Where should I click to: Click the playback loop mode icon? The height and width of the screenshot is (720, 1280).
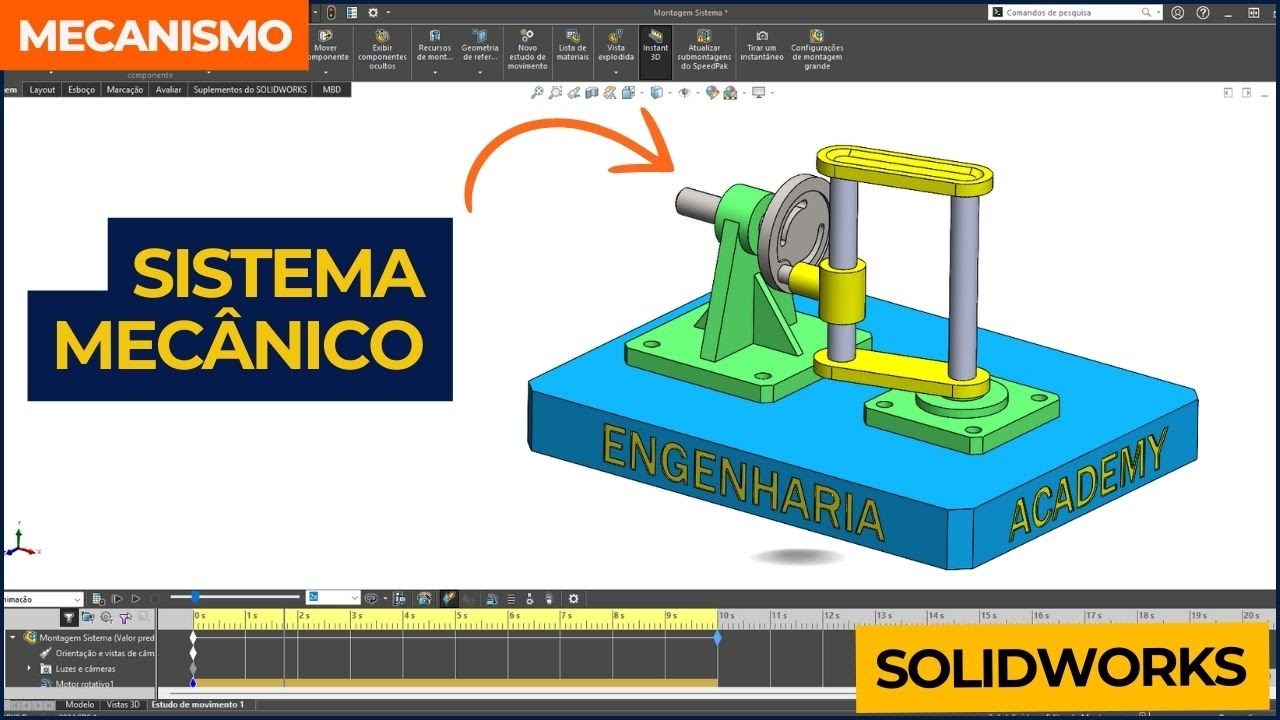coord(370,599)
